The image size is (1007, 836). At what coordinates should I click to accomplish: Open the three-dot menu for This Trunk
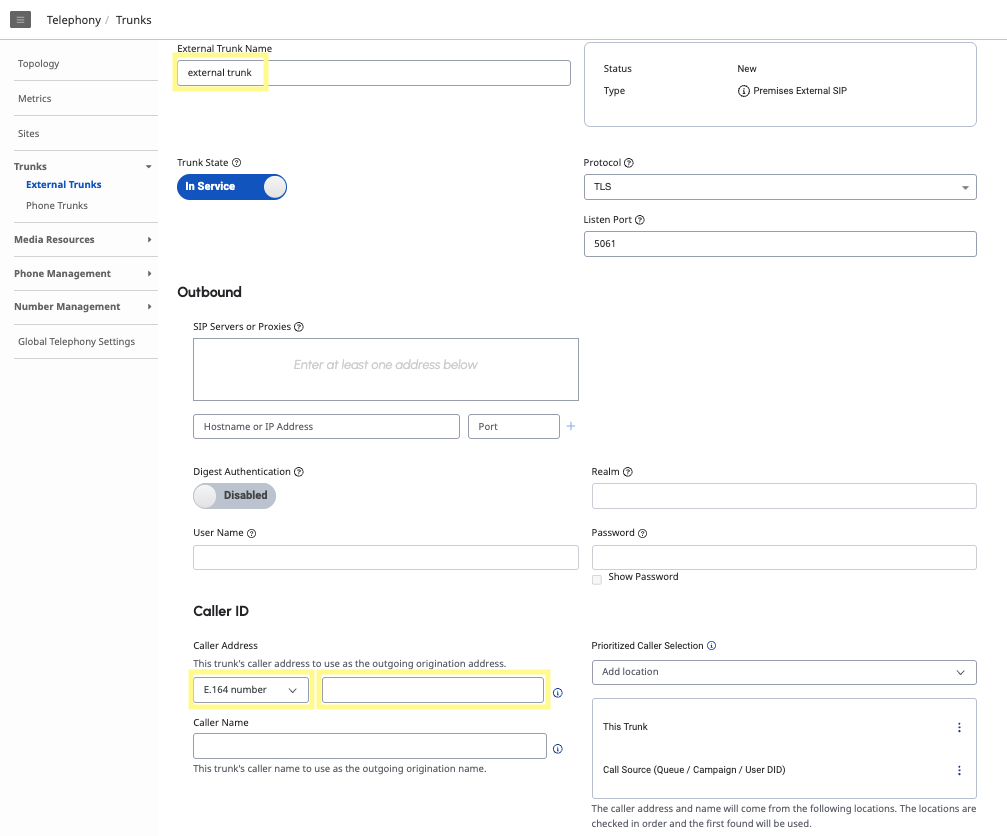tap(959, 727)
